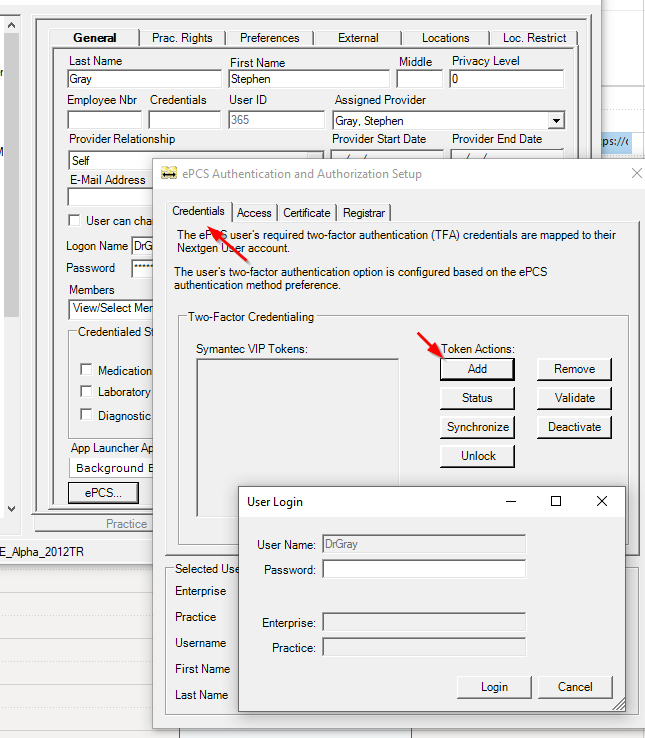Screen dimensions: 645x738
Task: Click the Last Name field containing Gray
Action: [x=145, y=79]
